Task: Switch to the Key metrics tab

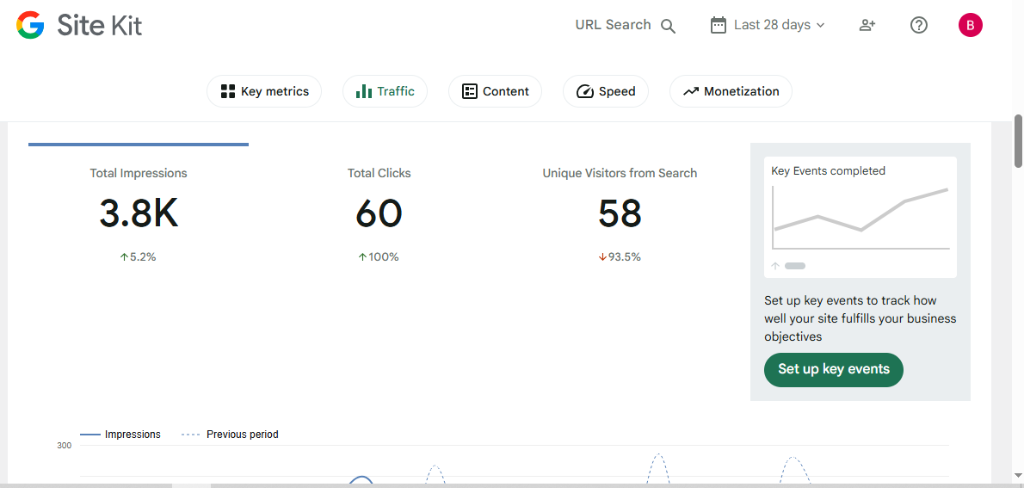Action: pos(264,91)
